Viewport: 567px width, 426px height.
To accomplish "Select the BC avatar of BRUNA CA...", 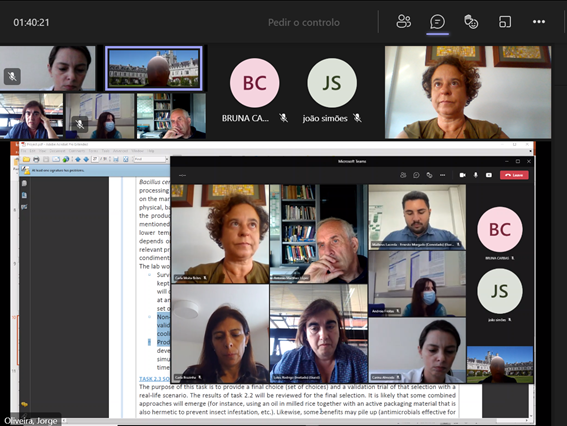I will pyautogui.click(x=255, y=83).
